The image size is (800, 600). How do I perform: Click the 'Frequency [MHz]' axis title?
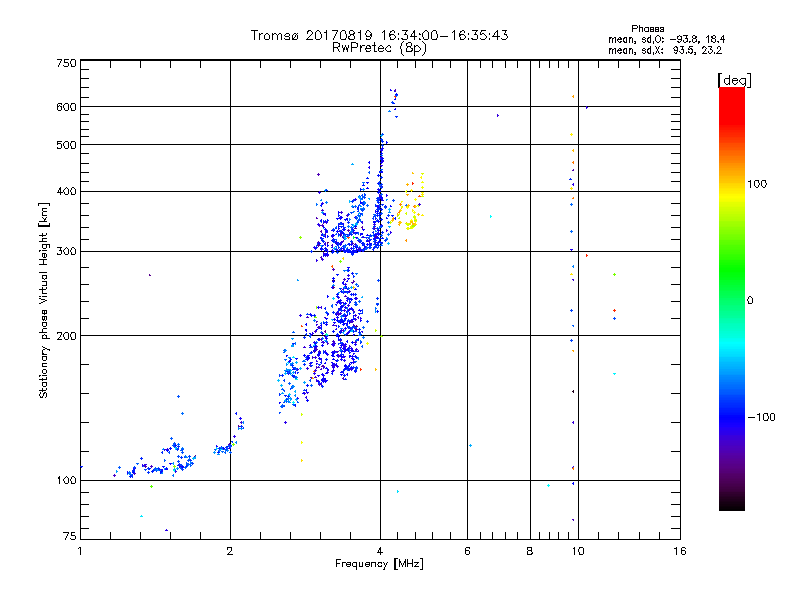[x=379, y=564]
